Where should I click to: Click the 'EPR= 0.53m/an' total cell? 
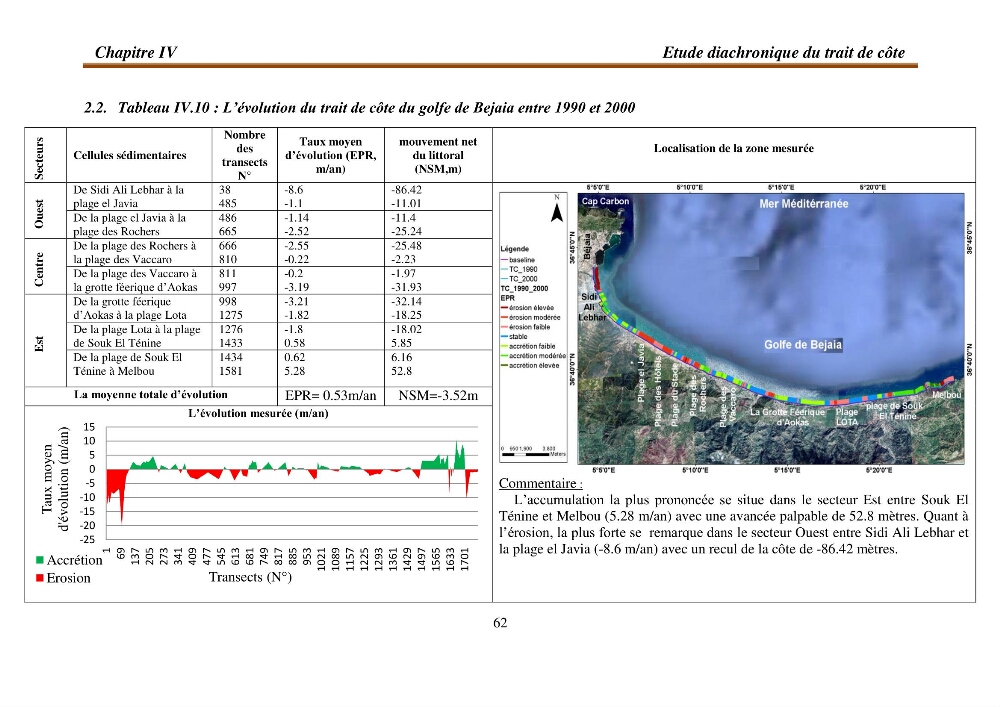point(330,395)
